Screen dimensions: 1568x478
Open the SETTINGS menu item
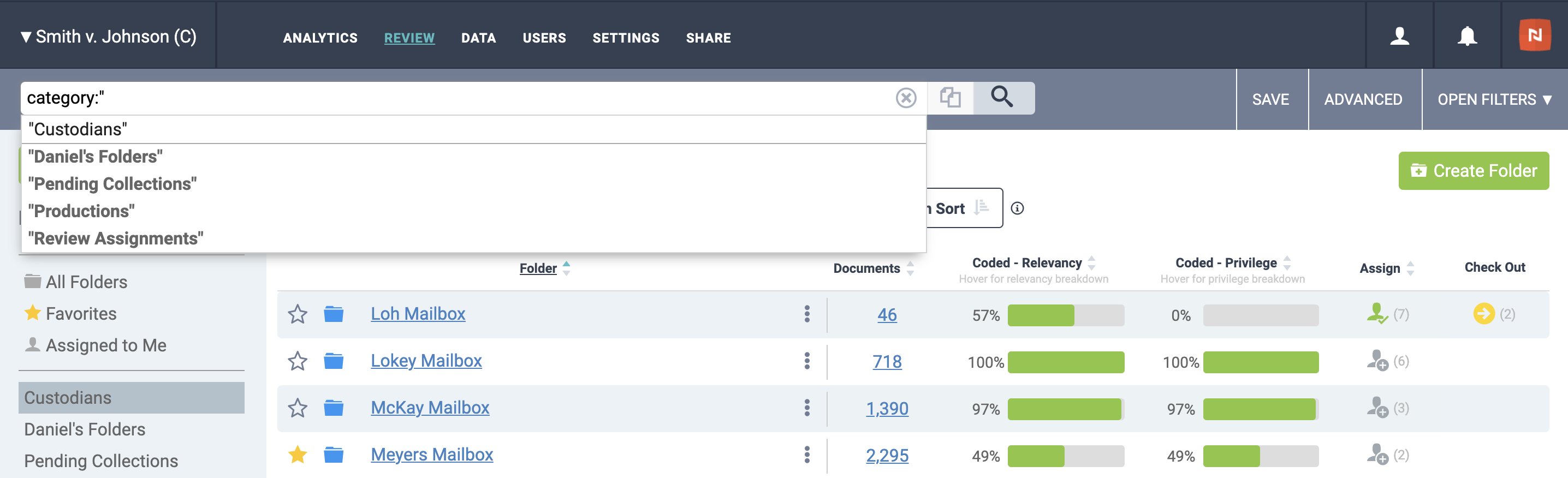(x=625, y=38)
